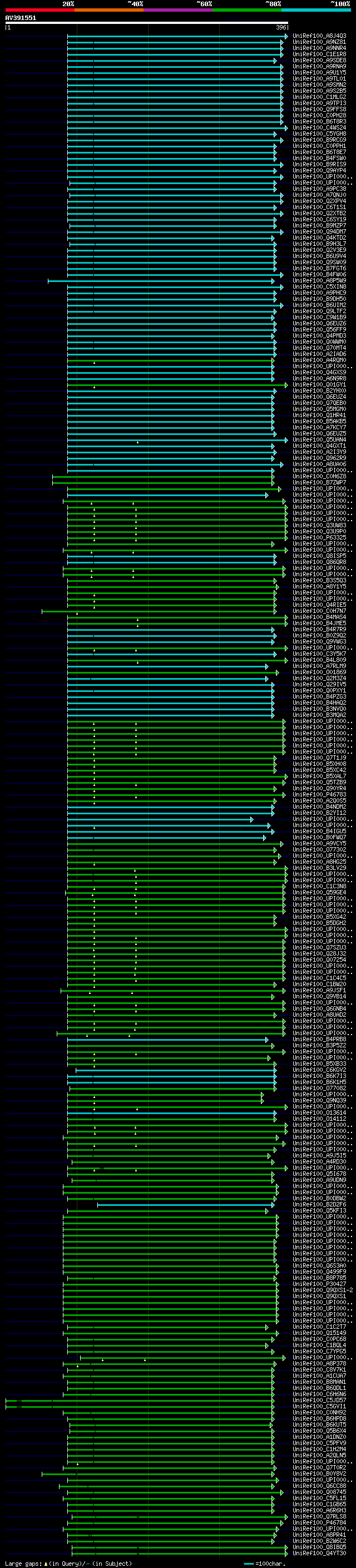
Task: Select the UniRef100_B9H3L7 entry
Action: click(319, 244)
